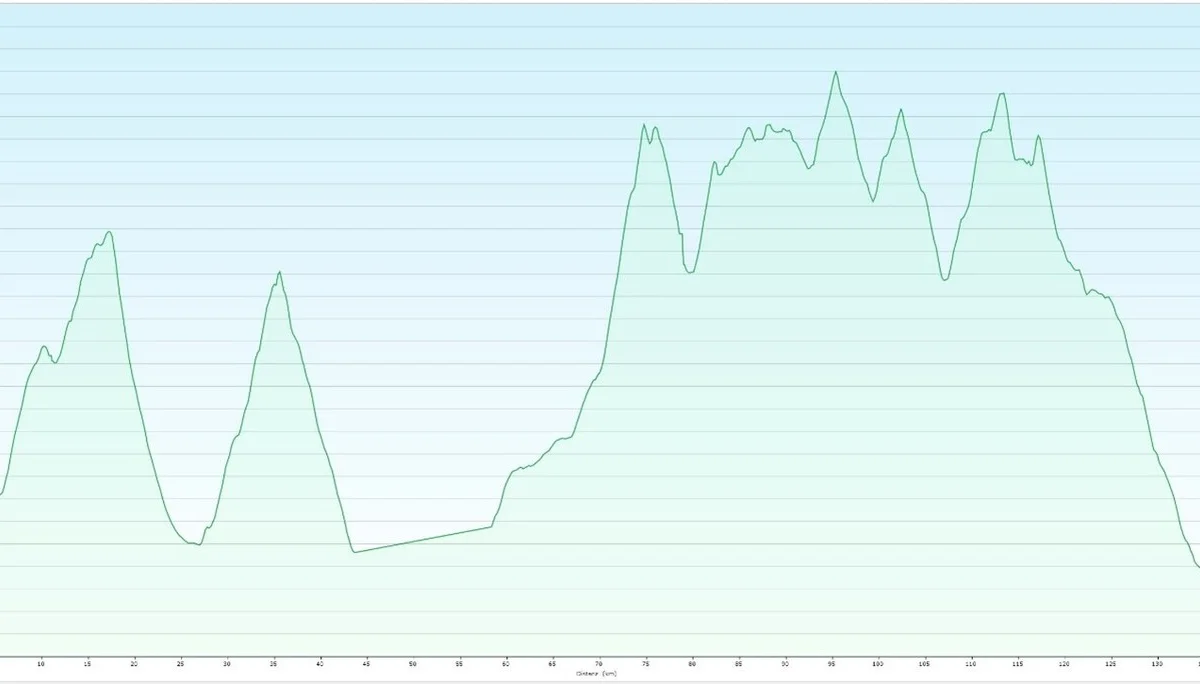Click the low point at start of flat segment near 44 km
This screenshot has width=1200, height=684.
pyautogui.click(x=354, y=551)
